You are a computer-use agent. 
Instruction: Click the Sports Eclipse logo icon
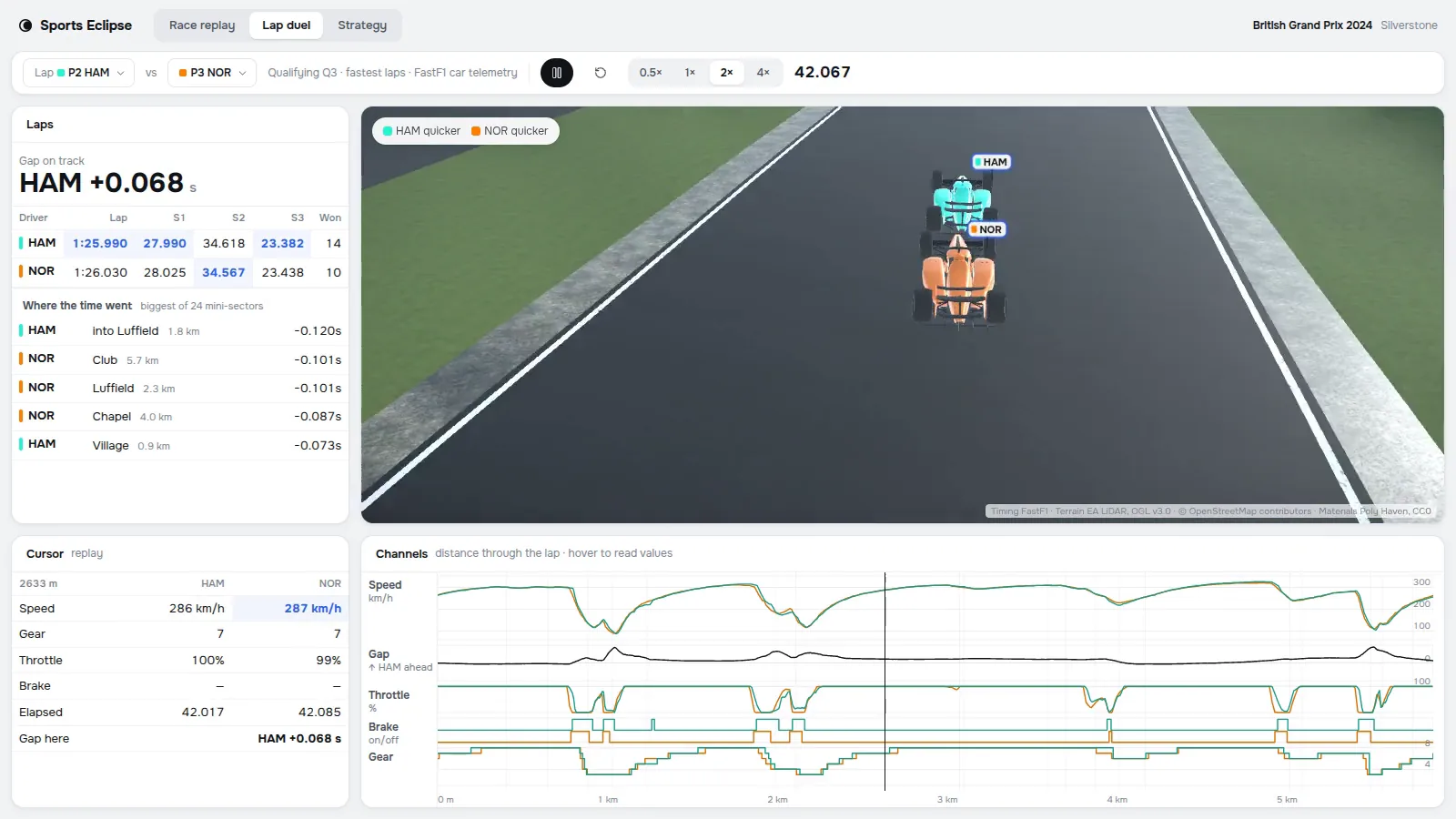click(x=25, y=25)
